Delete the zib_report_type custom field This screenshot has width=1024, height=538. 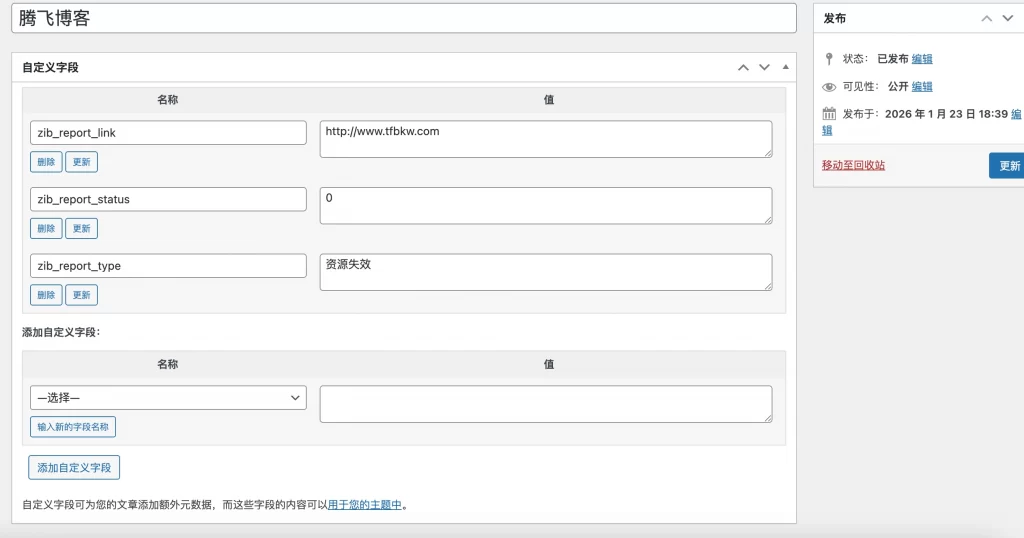pos(46,295)
